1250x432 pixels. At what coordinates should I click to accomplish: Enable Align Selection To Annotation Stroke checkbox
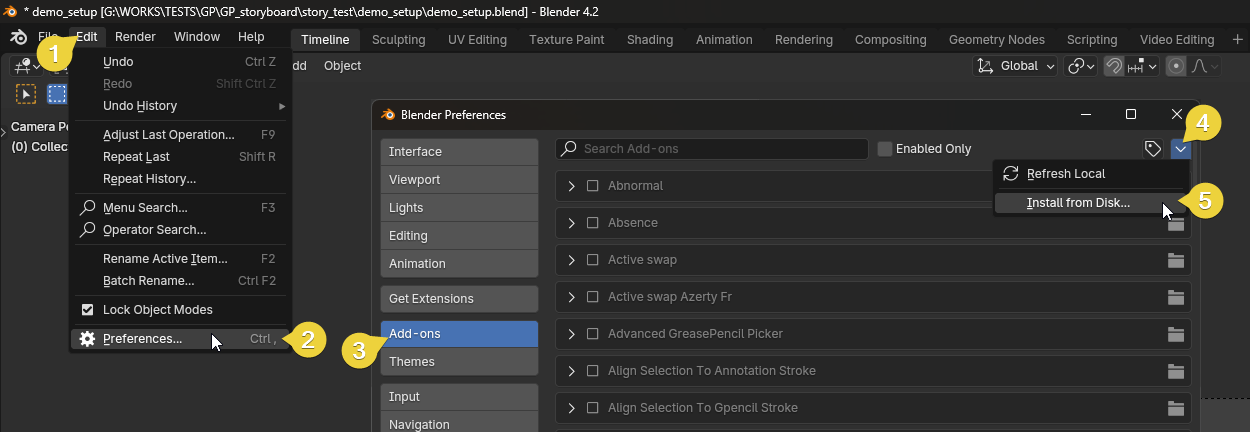592,371
